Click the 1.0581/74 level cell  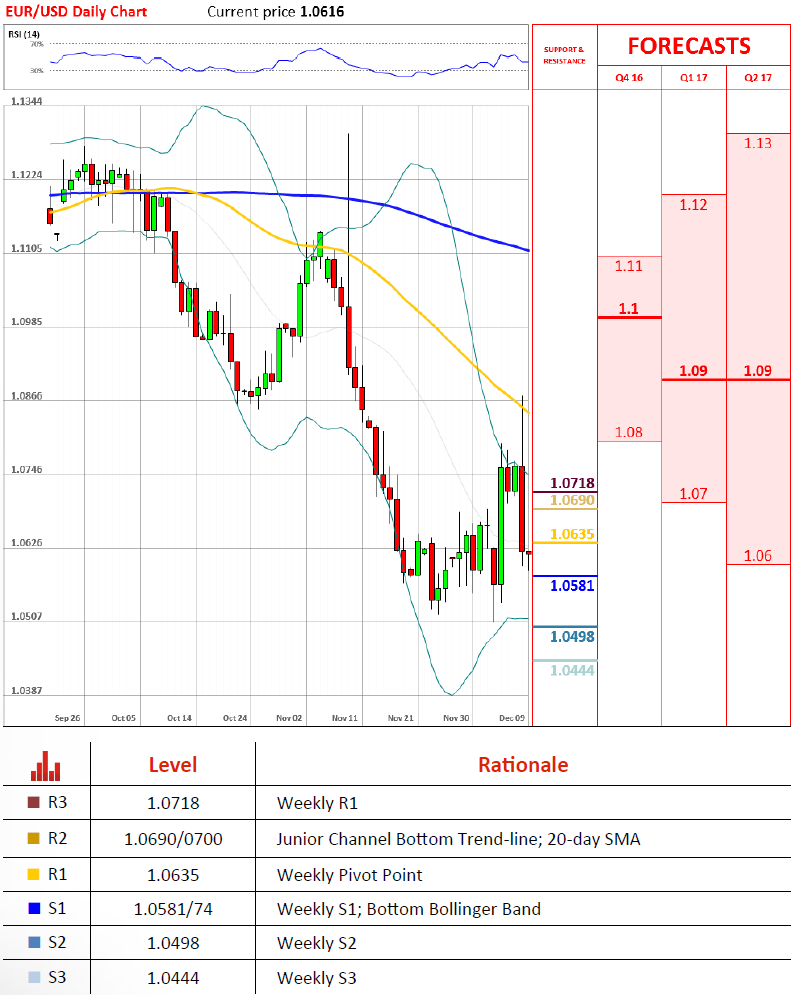(x=173, y=909)
